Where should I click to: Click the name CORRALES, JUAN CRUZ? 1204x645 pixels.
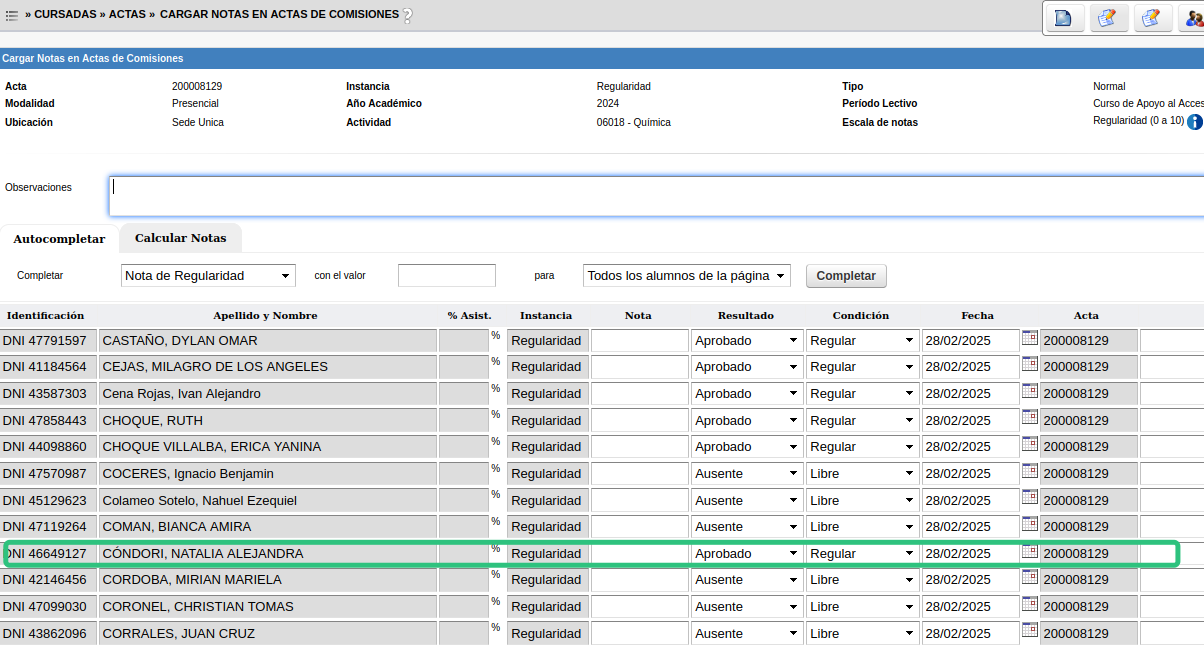click(x=179, y=633)
